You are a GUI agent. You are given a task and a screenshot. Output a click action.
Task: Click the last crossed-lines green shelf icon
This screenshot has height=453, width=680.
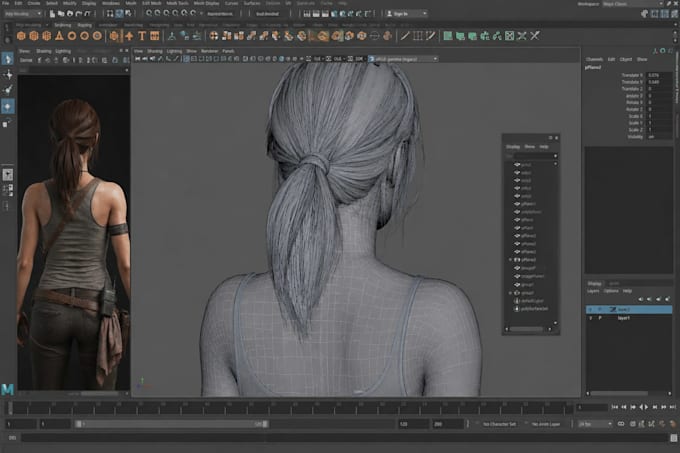(x=535, y=36)
